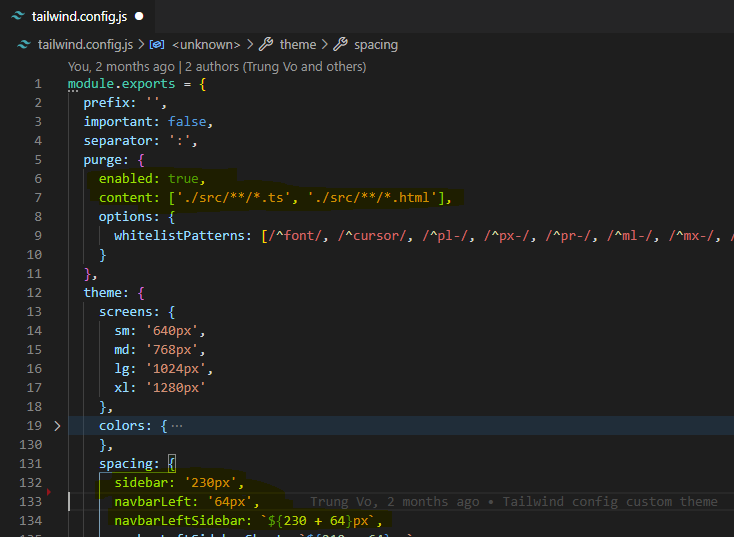The image size is (734, 537).
Task: Click the wrench icon beside theme breadcrumb
Action: [x=266, y=44]
